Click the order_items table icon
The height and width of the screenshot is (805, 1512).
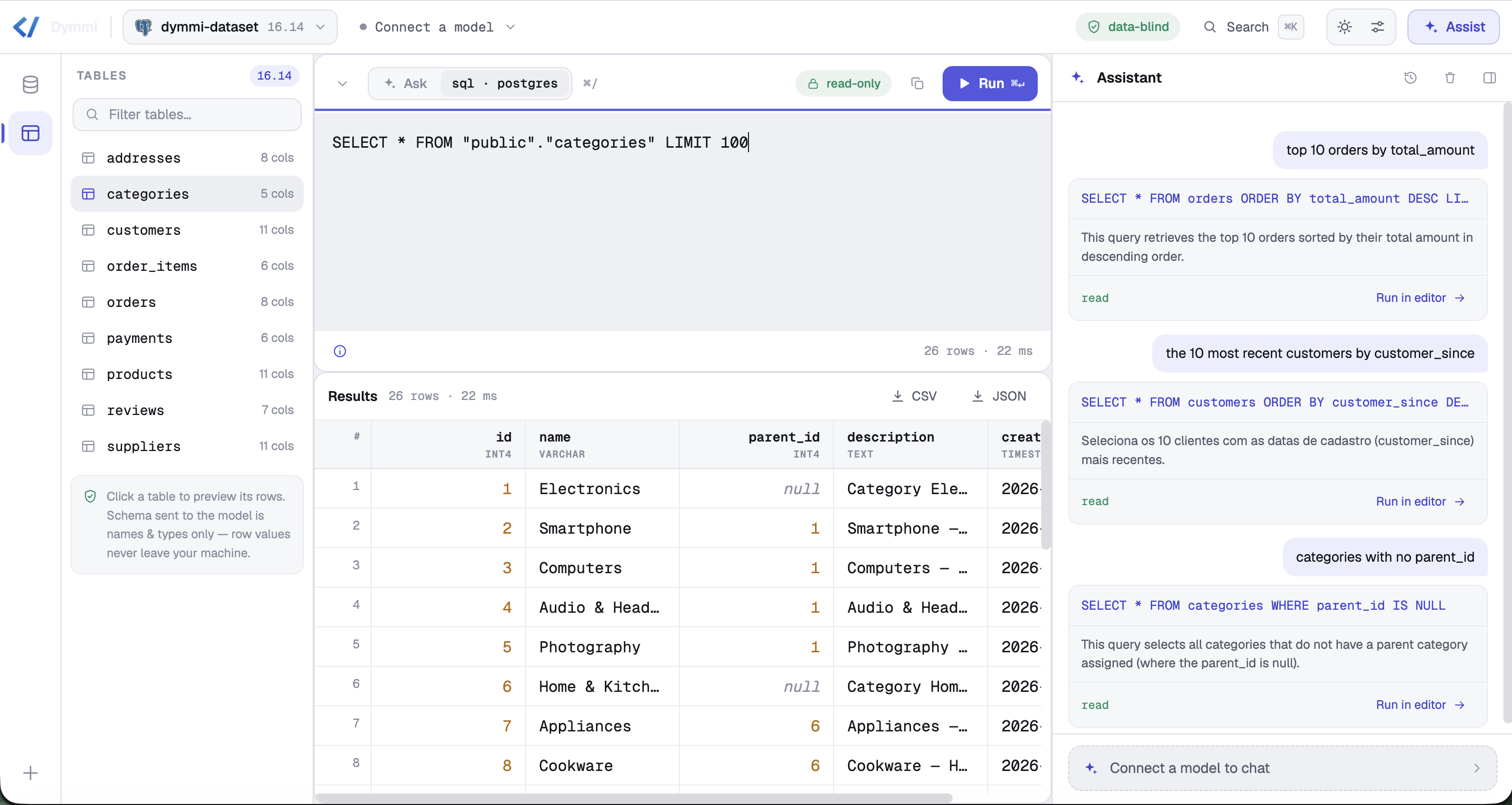pos(88,266)
